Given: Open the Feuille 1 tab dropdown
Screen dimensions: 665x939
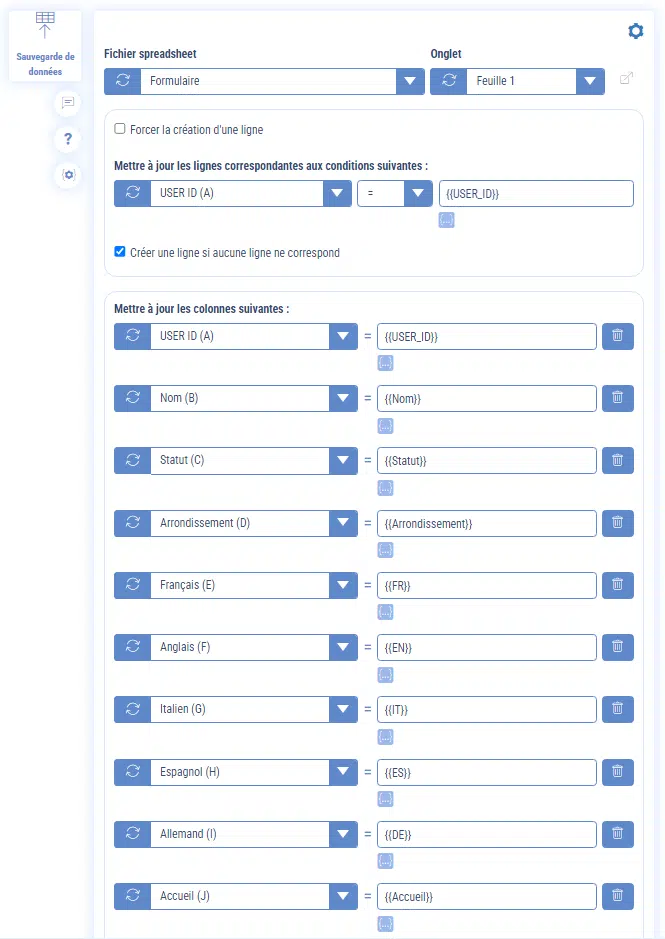Looking at the screenshot, I should coord(590,81).
